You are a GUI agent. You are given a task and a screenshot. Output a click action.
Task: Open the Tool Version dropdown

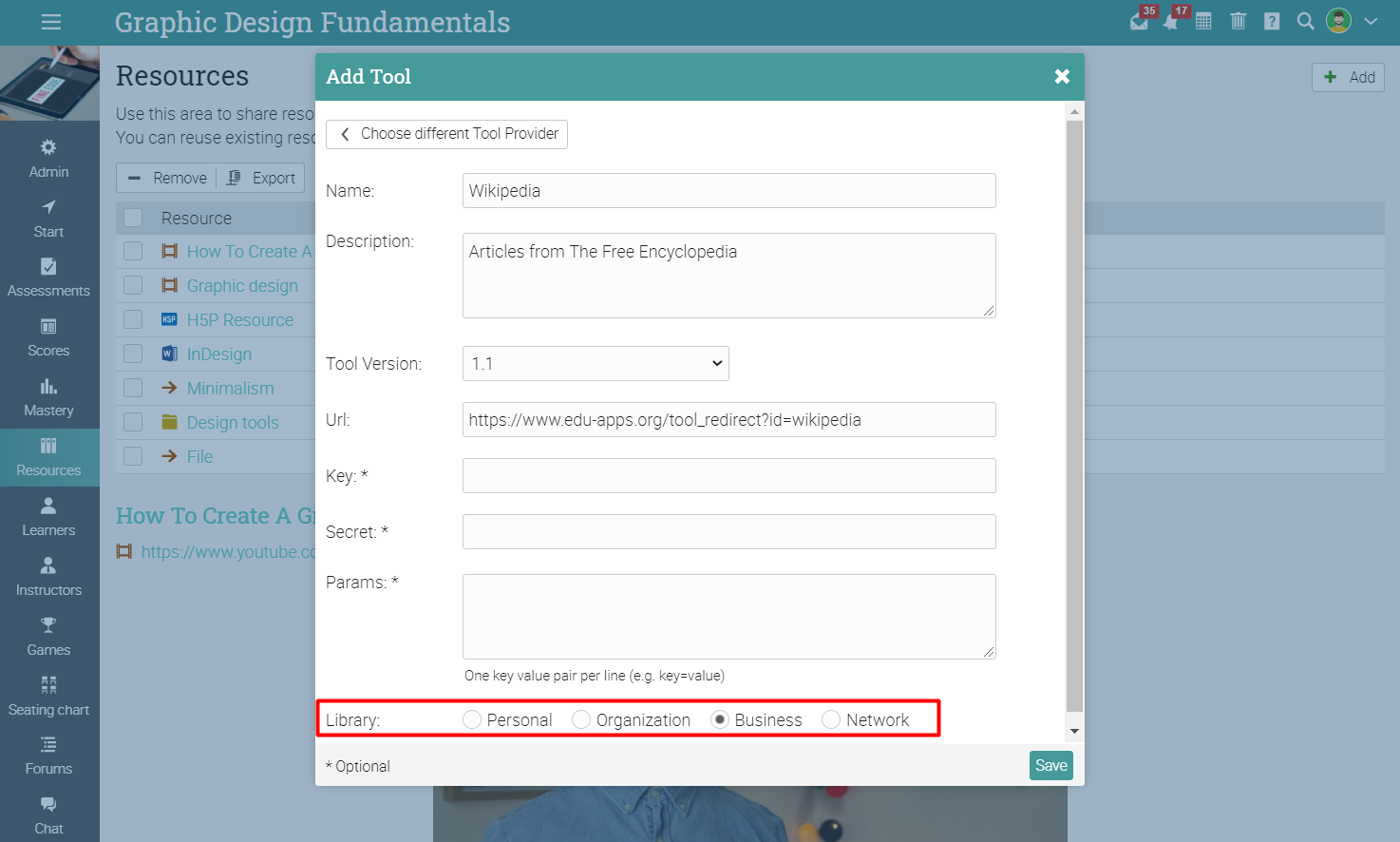596,363
